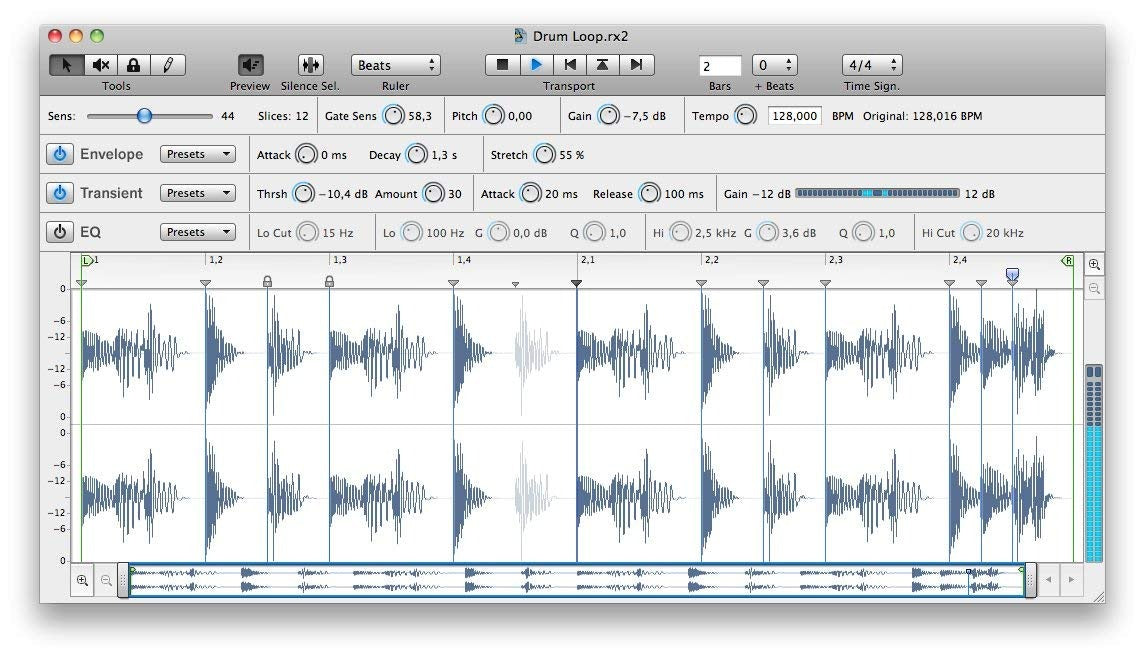This screenshot has width=1145, height=658.
Task: Toggle the Preview speaker button
Action: [x=250, y=65]
